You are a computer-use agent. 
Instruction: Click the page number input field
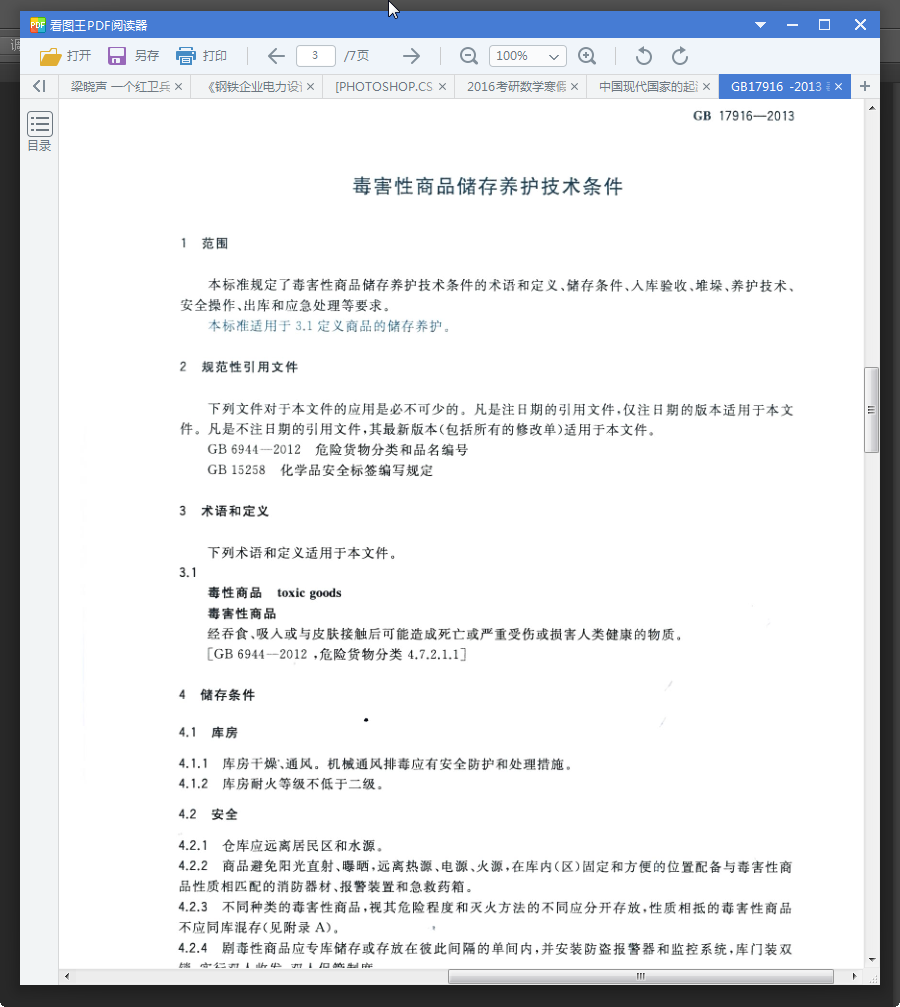point(315,56)
